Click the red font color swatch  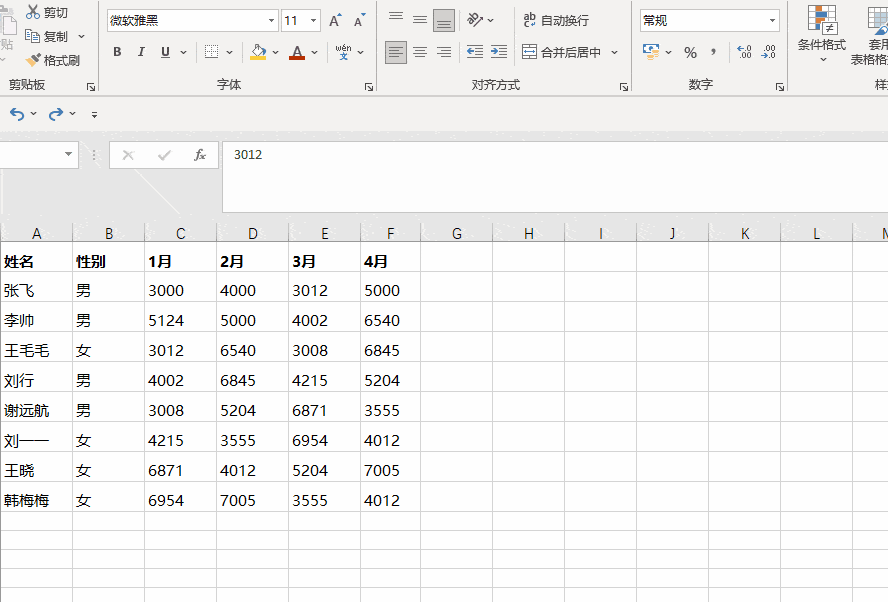click(x=296, y=52)
